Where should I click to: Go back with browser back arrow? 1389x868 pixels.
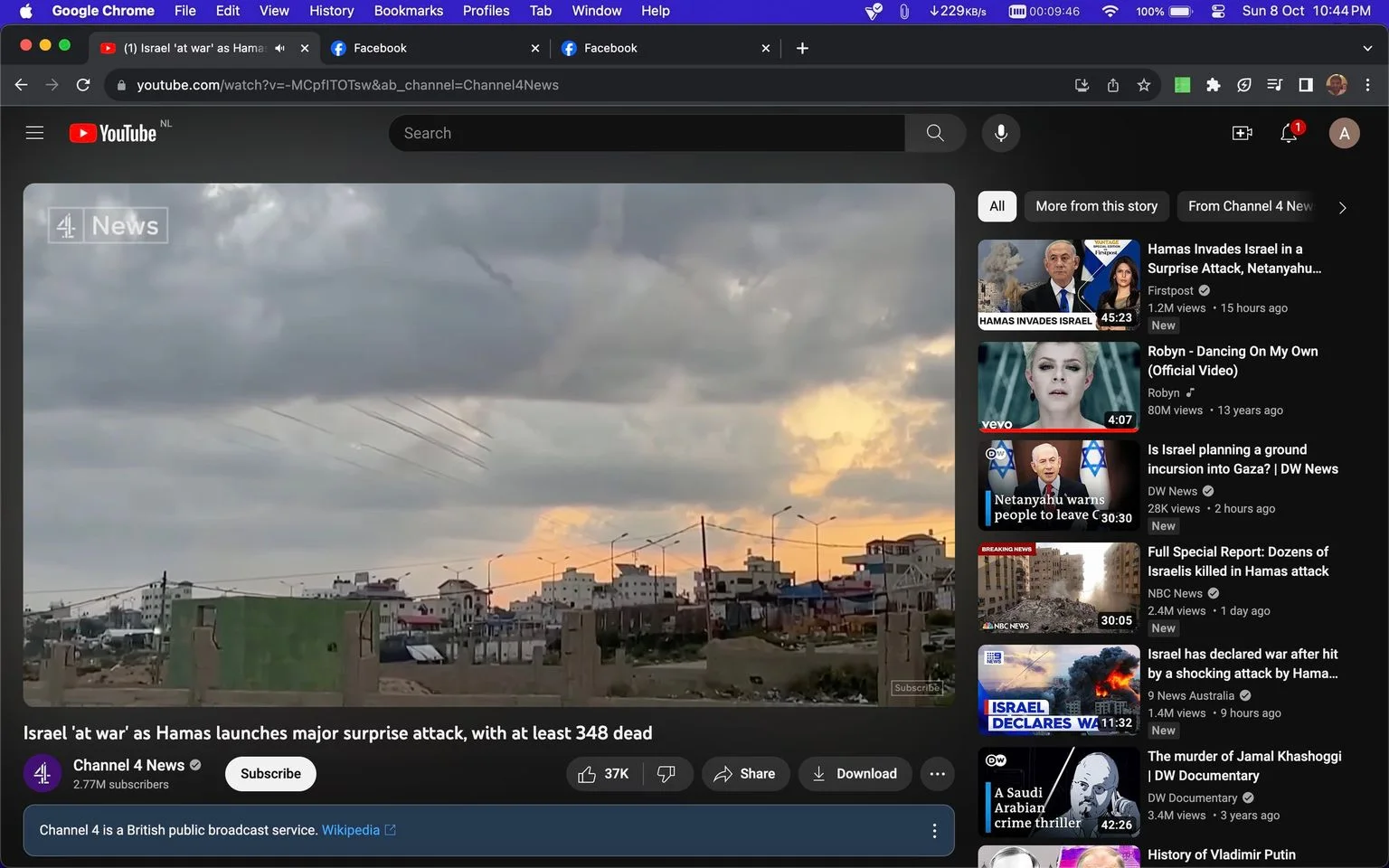click(22, 85)
